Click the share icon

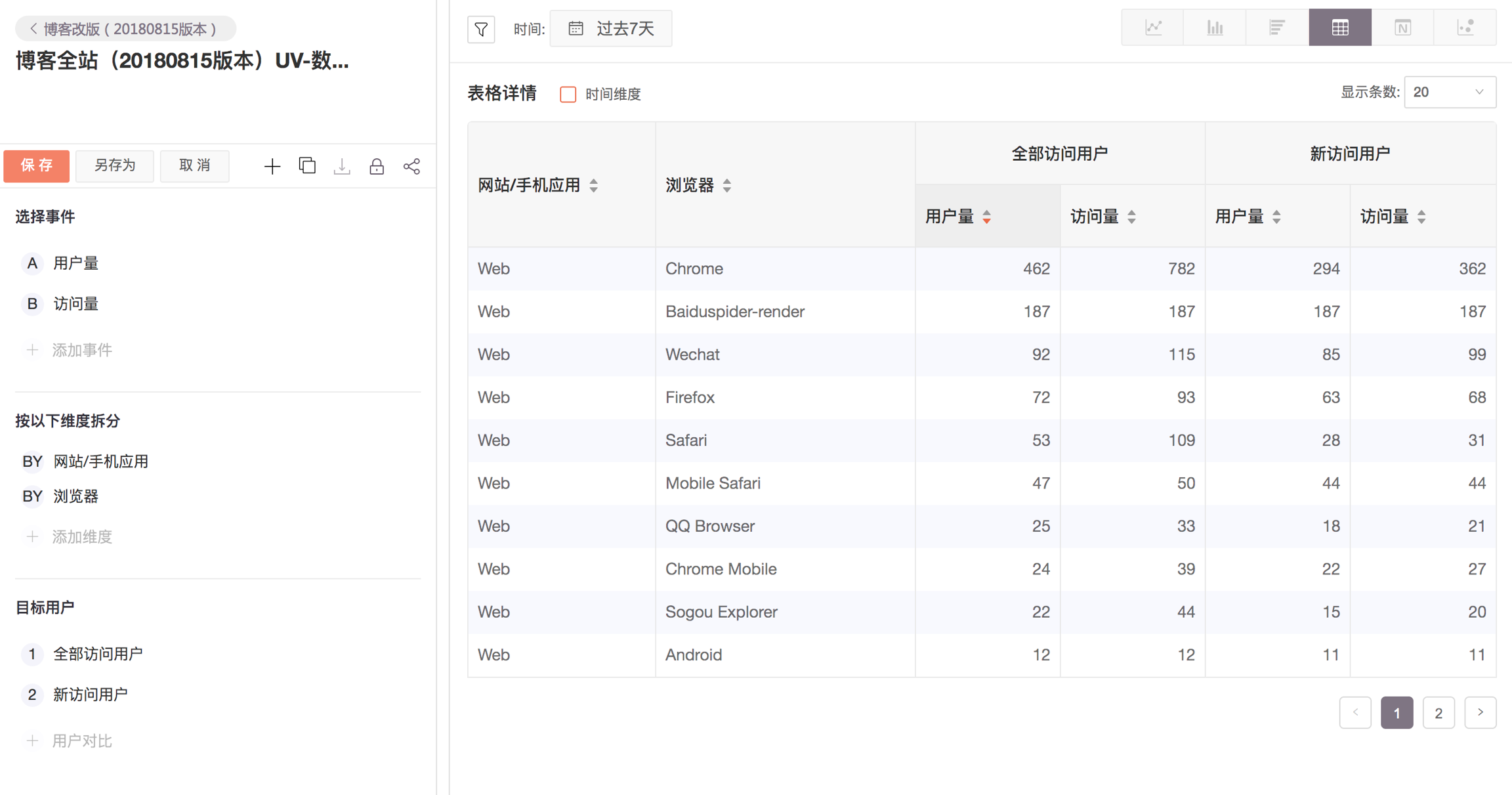[x=411, y=166]
